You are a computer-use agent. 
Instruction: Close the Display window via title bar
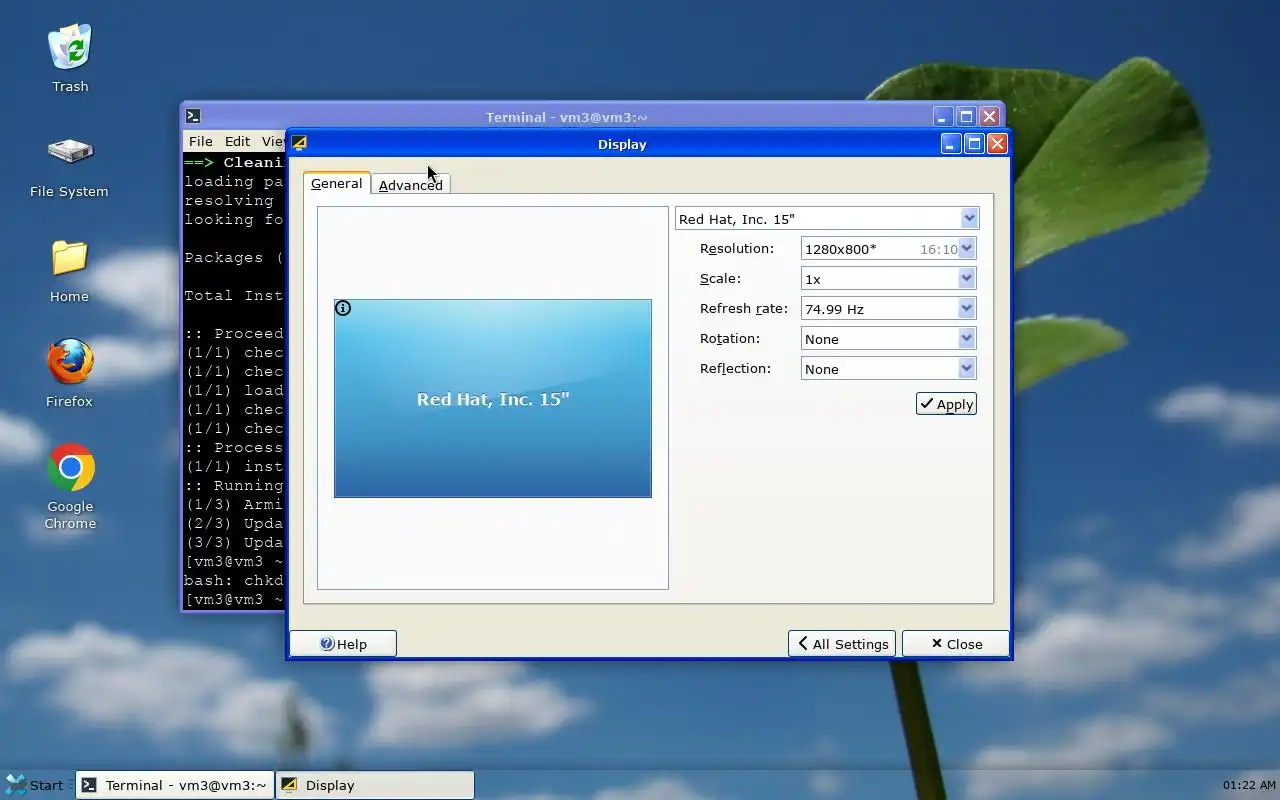click(997, 144)
